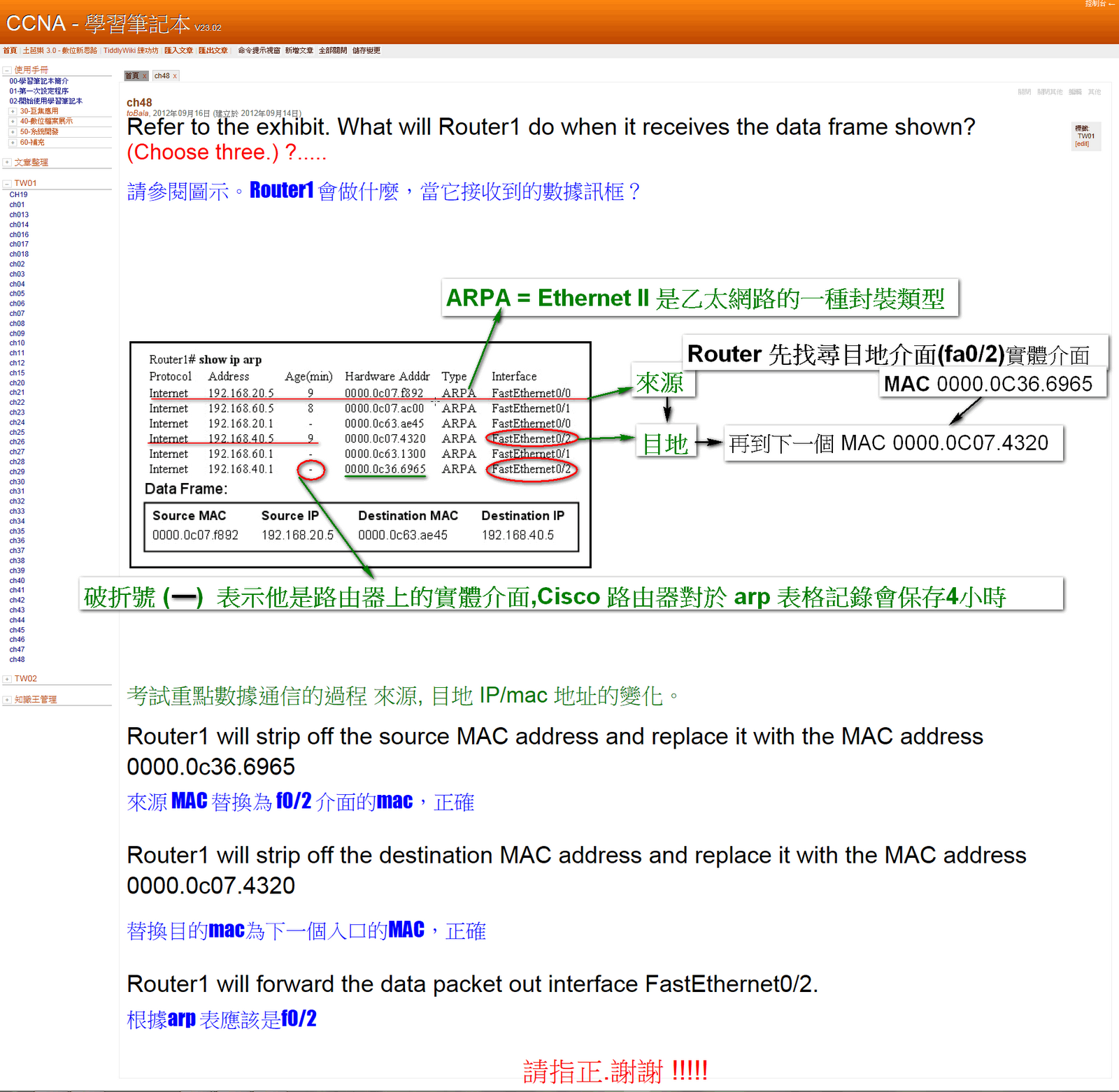Open TiddlyWiki 練功坊 menu link
The image size is (1119, 1092).
131,50
